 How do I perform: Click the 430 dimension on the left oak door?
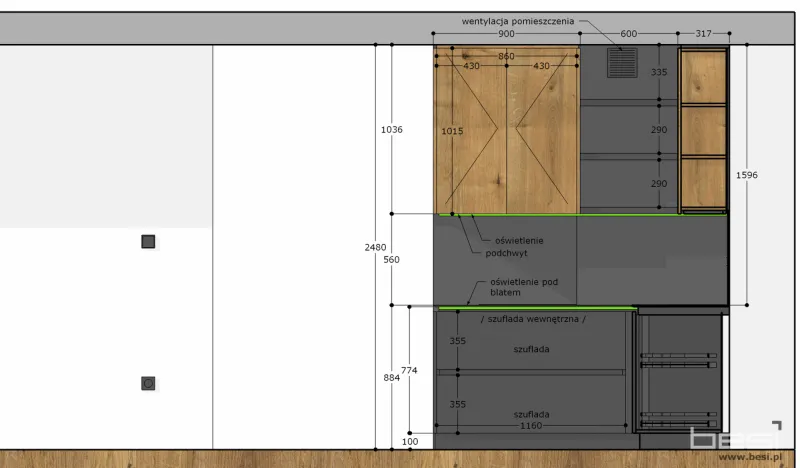(471, 66)
